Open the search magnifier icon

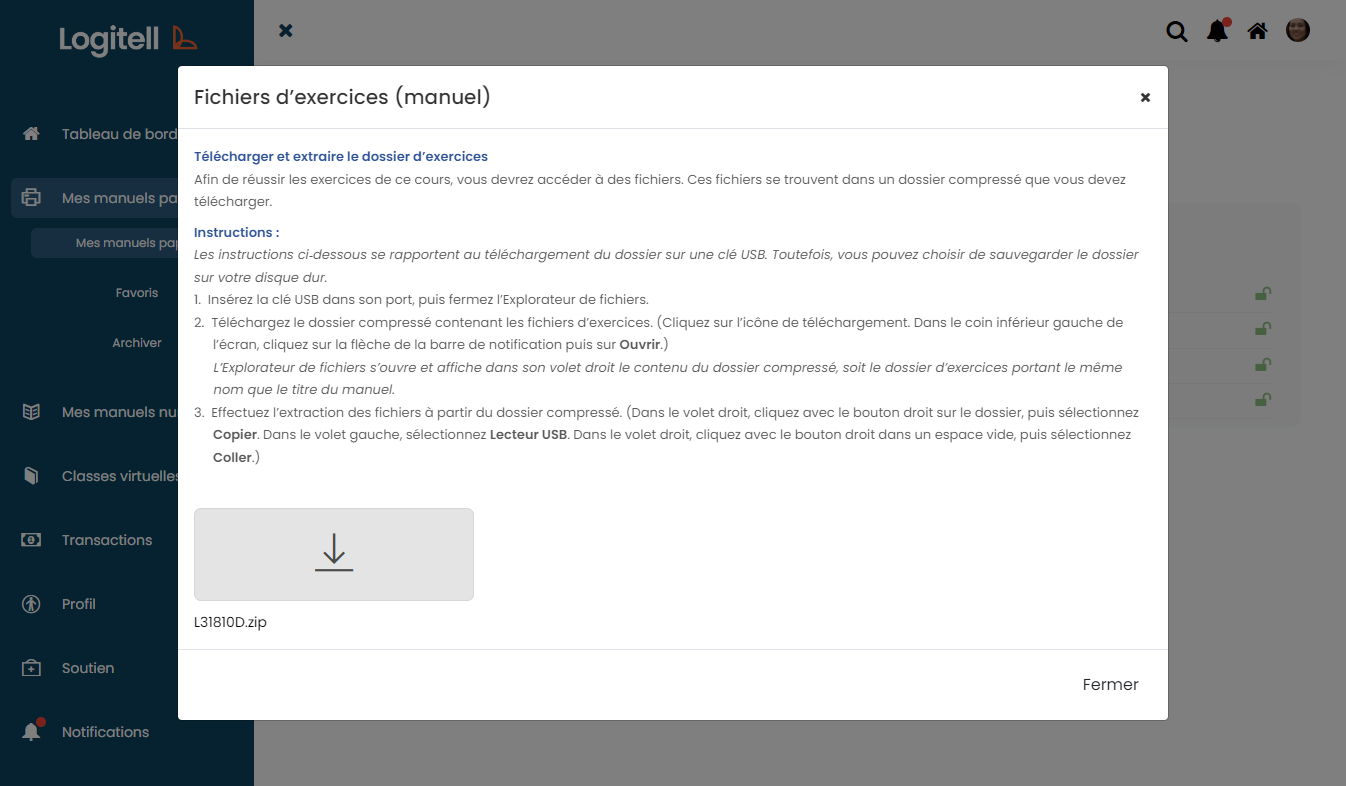click(x=1177, y=31)
